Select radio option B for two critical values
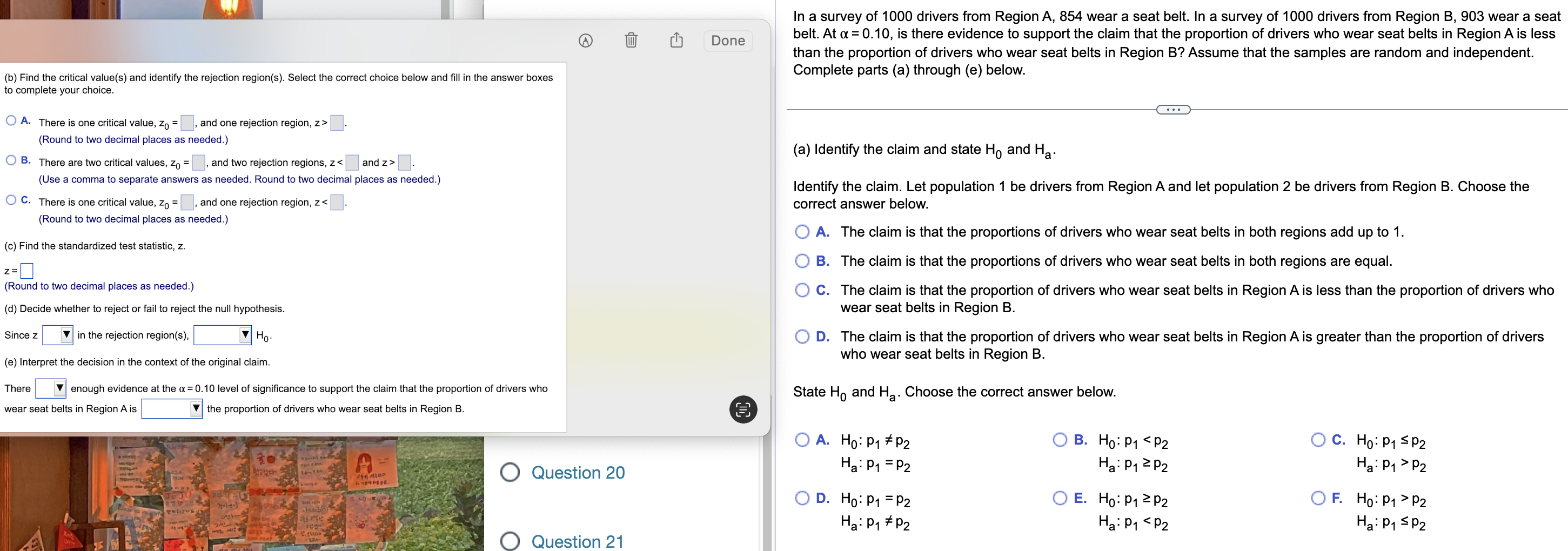The image size is (1568, 551). 11,159
